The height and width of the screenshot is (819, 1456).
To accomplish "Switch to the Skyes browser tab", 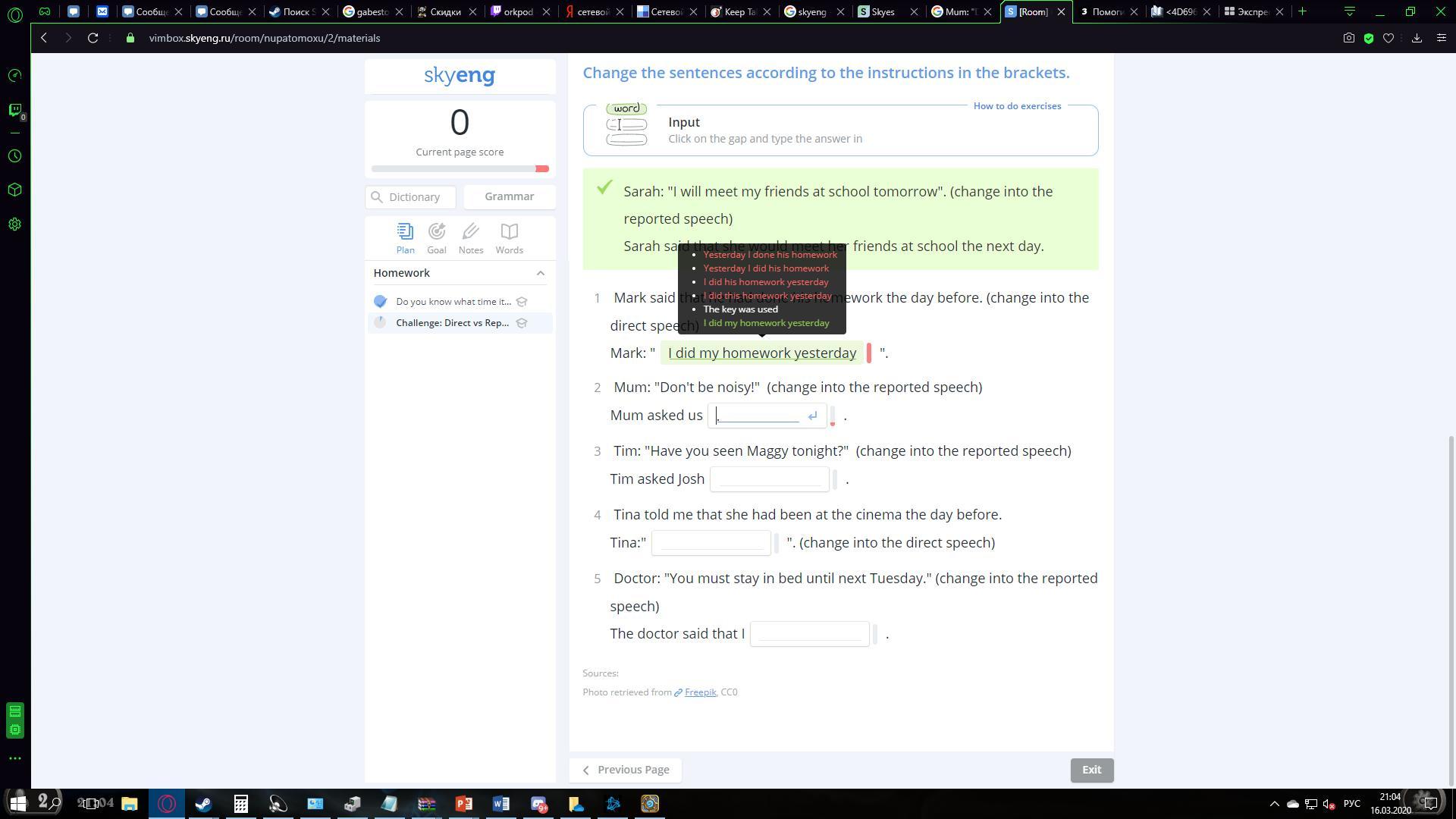I will click(x=883, y=11).
